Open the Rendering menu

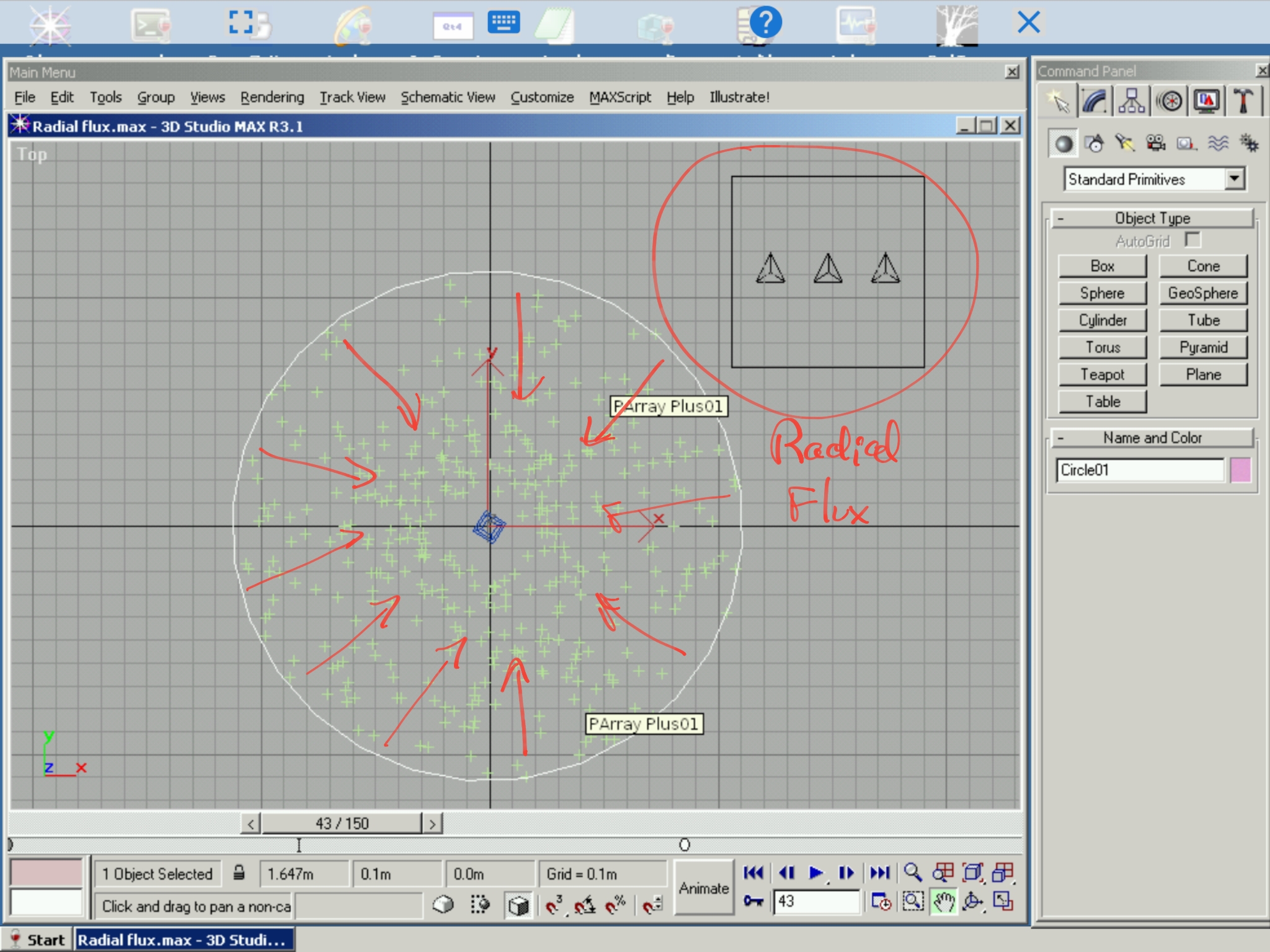point(272,97)
